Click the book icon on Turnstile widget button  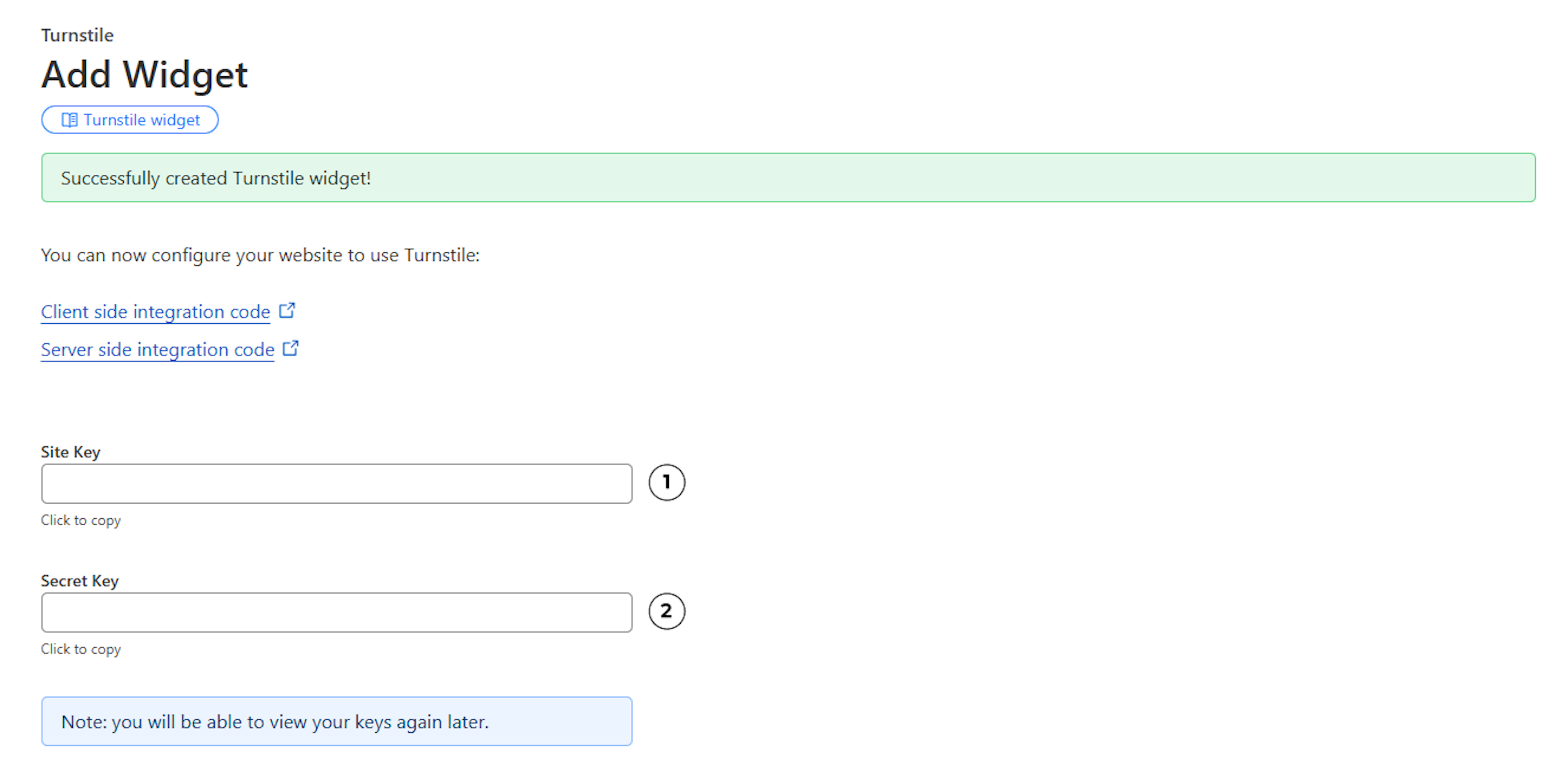click(x=70, y=119)
